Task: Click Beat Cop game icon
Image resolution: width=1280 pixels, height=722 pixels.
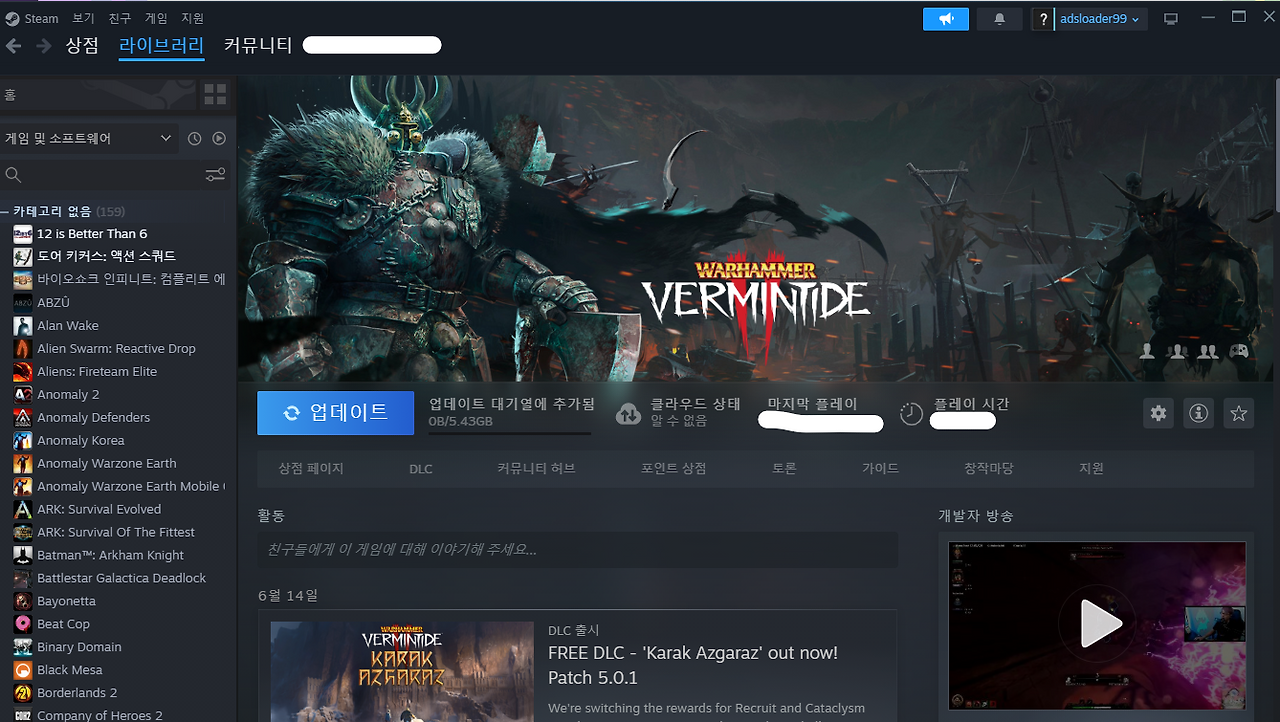Action: [x=23, y=624]
